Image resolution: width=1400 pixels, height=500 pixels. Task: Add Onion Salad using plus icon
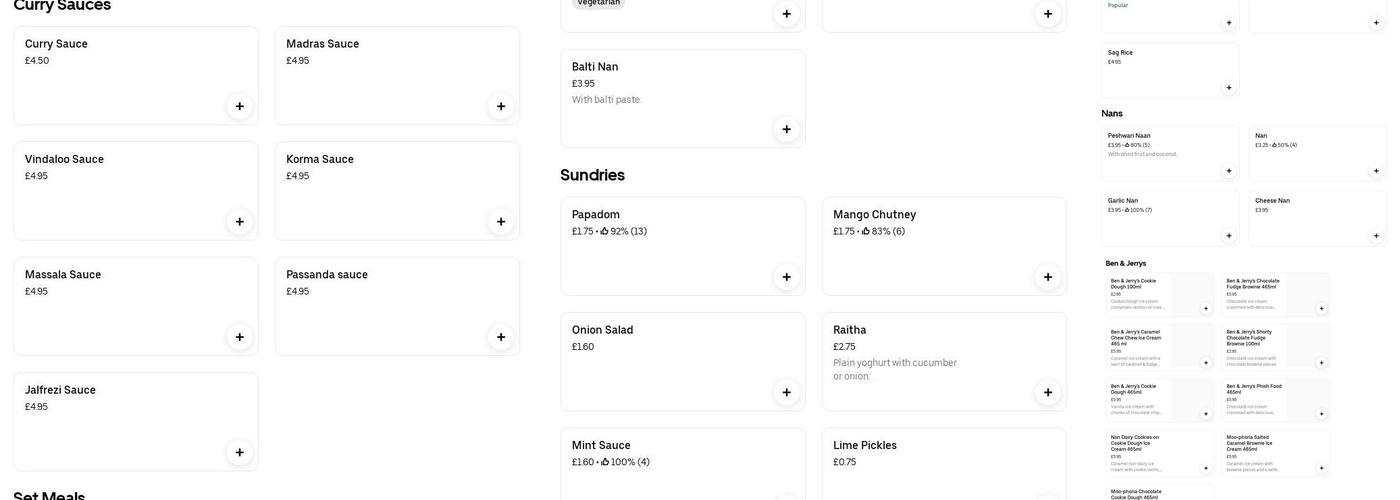point(786,392)
